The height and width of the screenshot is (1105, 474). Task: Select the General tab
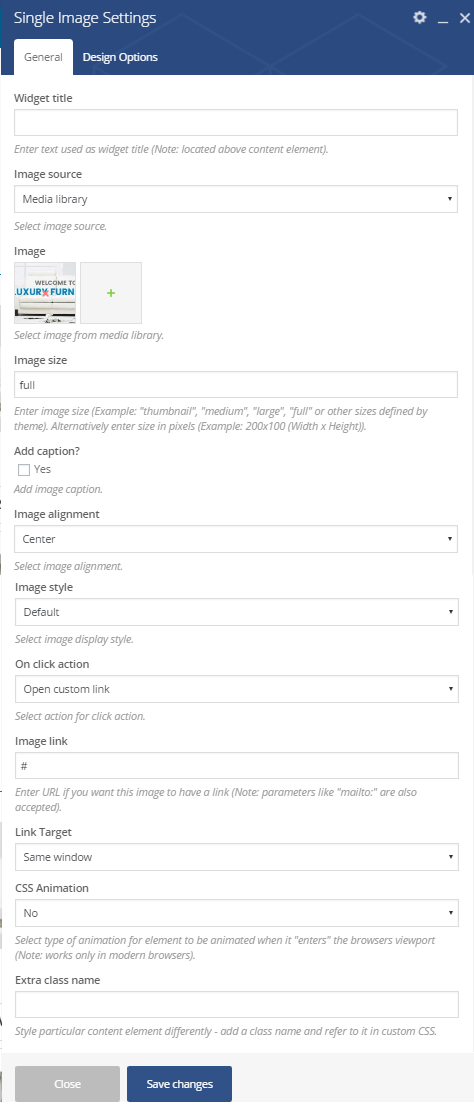[x=44, y=57]
